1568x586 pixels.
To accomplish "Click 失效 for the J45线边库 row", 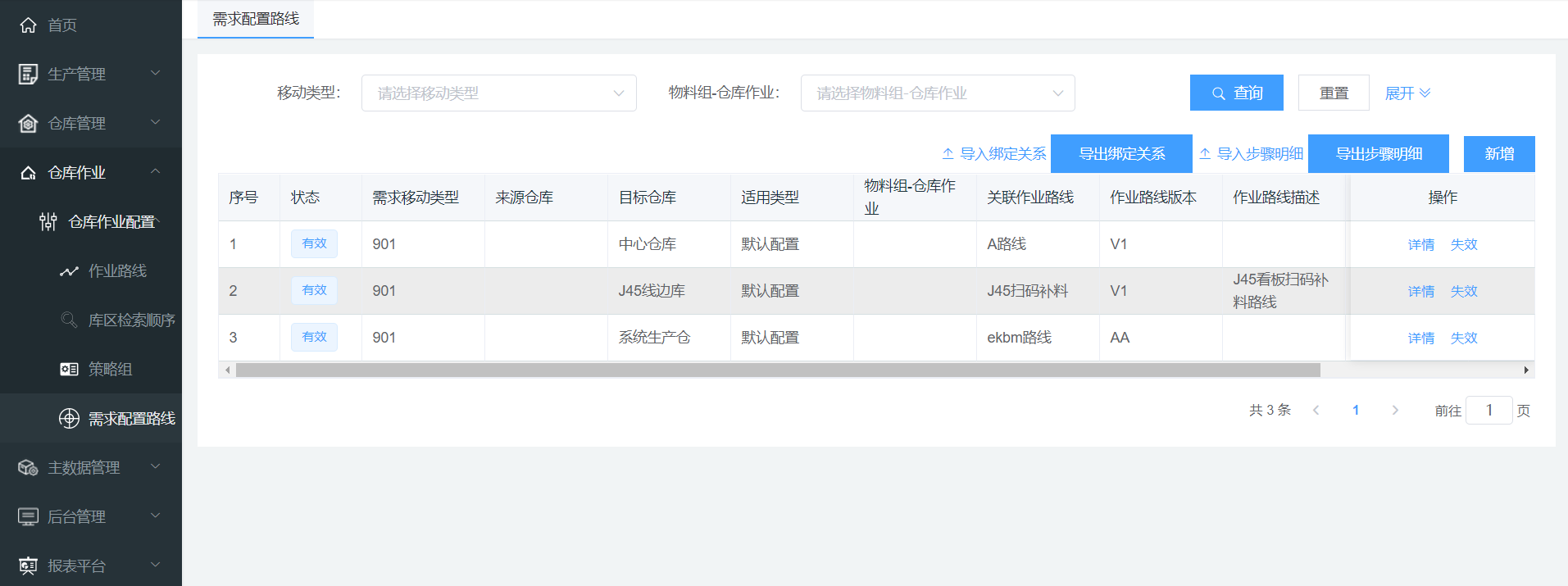I will 1463,291.
